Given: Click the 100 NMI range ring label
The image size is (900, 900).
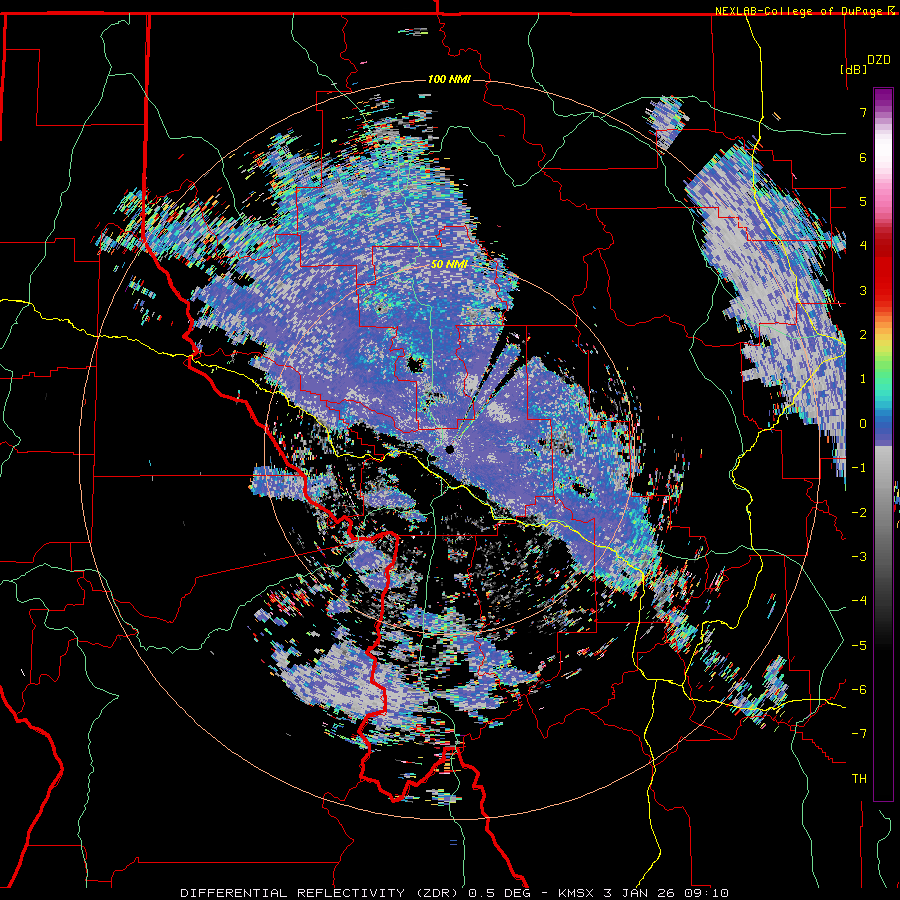Looking at the screenshot, I should [449, 79].
